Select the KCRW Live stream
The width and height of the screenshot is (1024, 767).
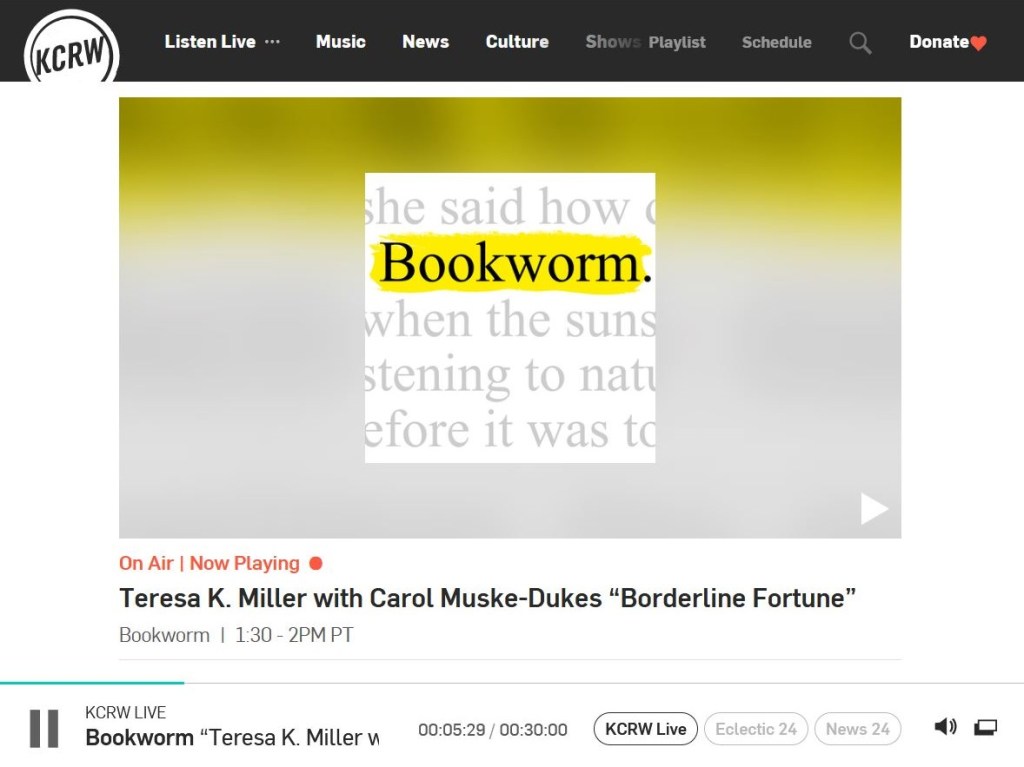[646, 729]
